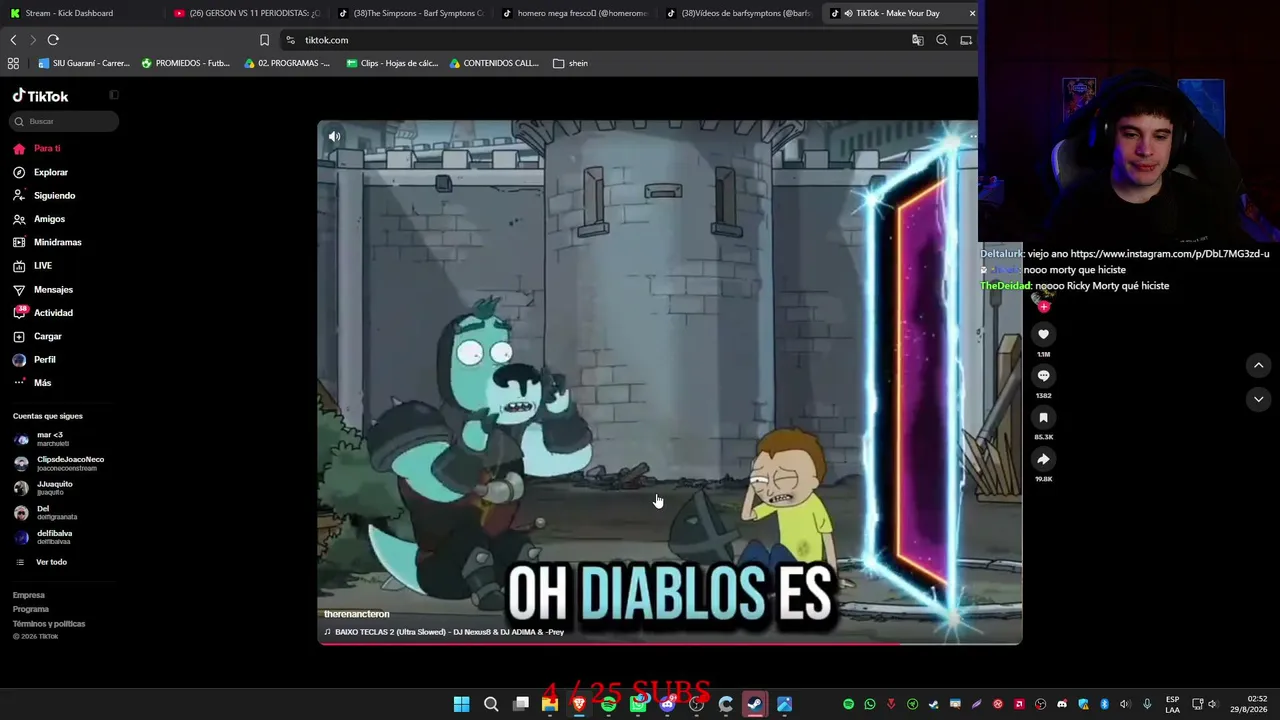Go to the previous video with up arrow
The image size is (1280, 720).
tap(1258, 366)
